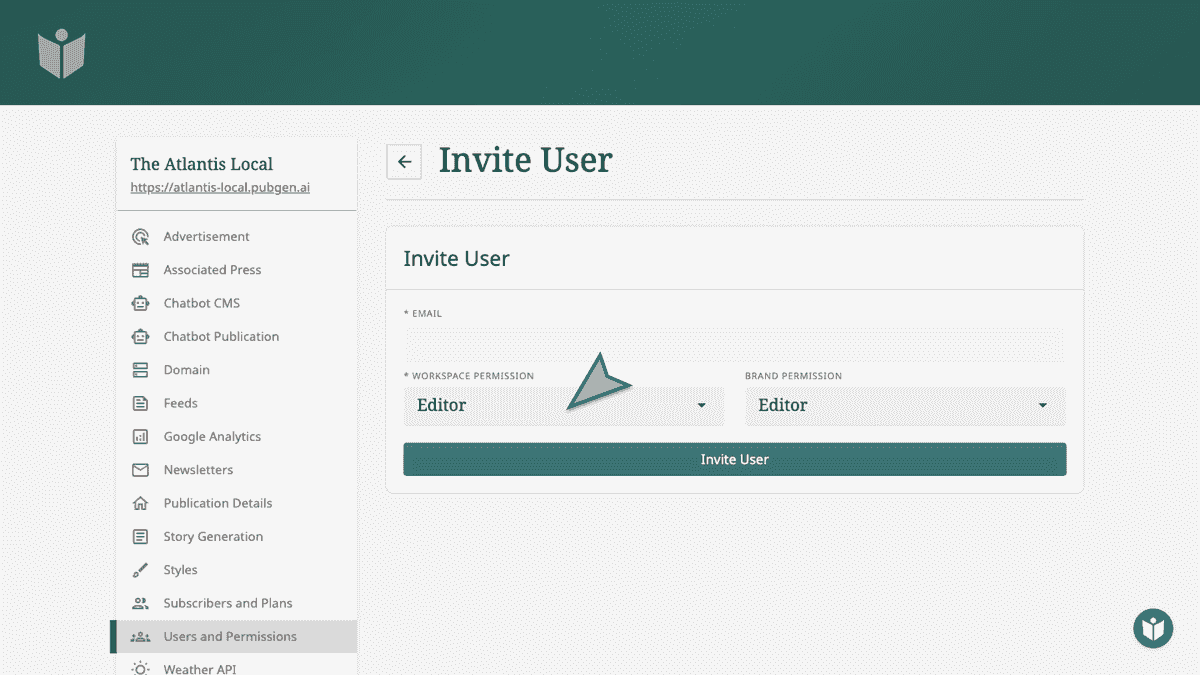Click the Advertisement icon in the sidebar
This screenshot has height=675, width=1200.
pos(141,236)
